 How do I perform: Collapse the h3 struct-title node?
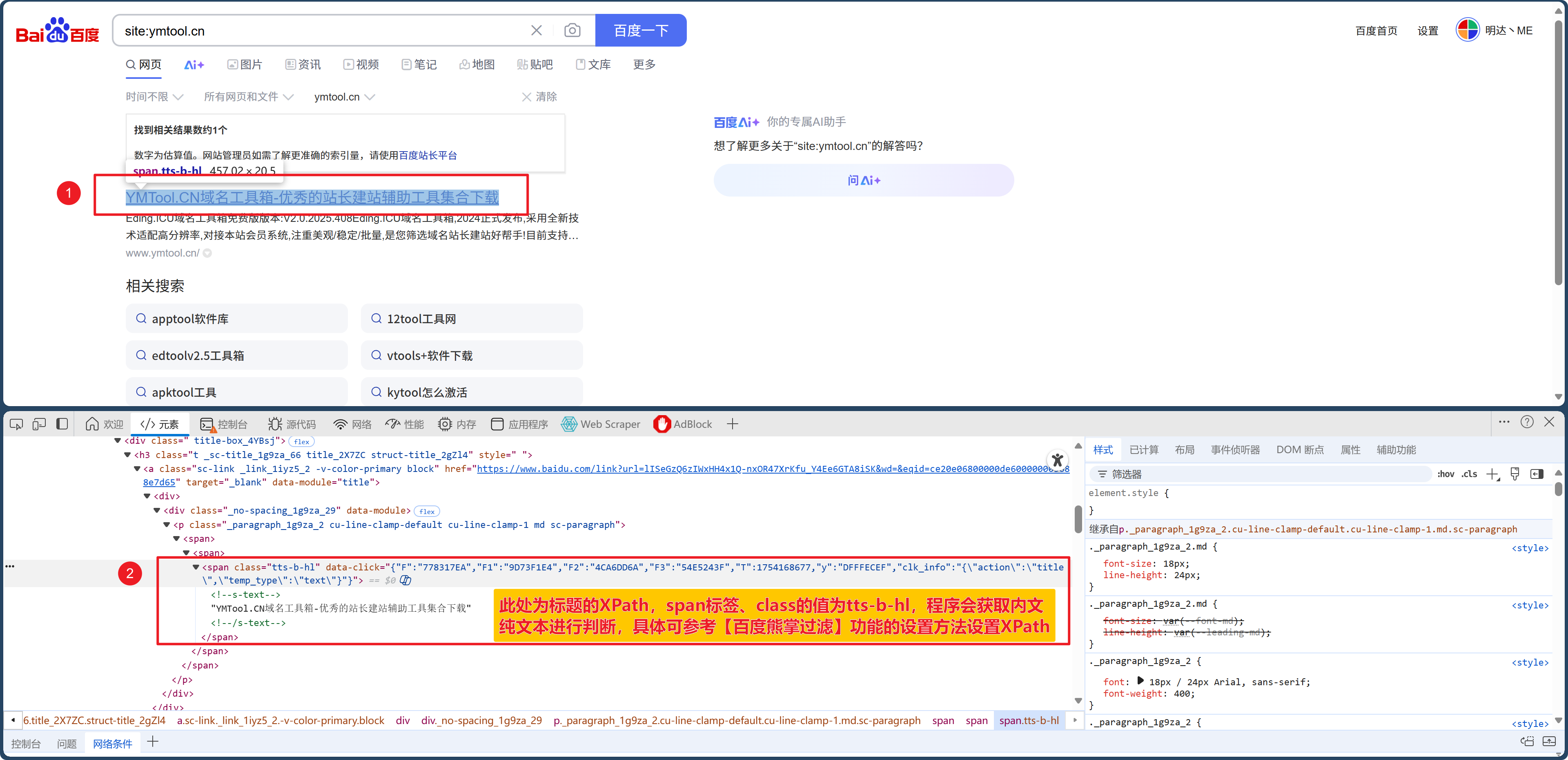(127, 454)
